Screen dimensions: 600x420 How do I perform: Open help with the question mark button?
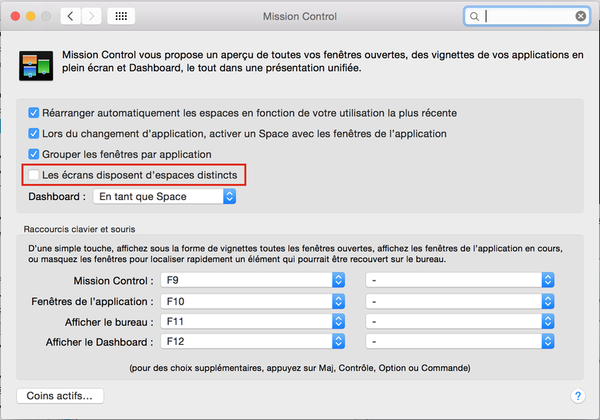(578, 396)
